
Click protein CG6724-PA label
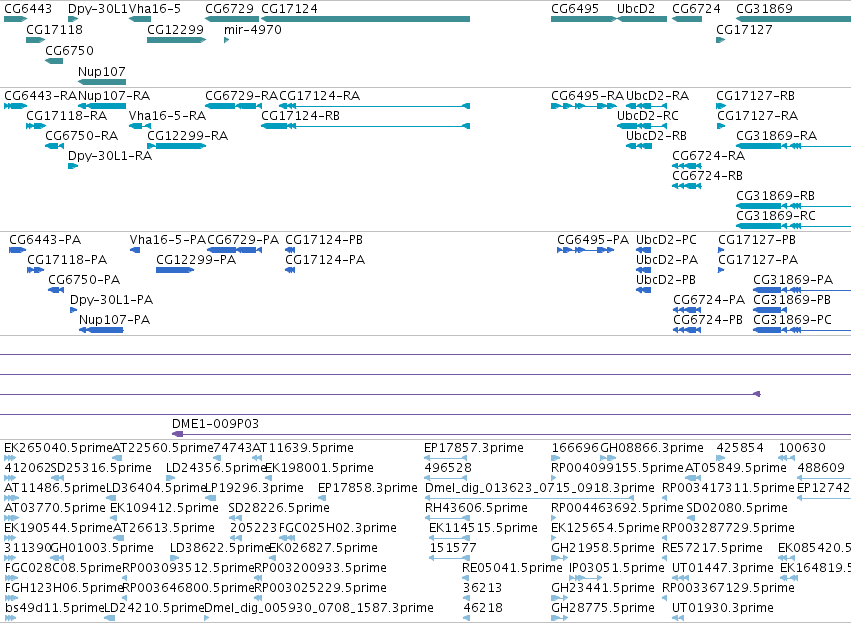pyautogui.click(x=709, y=300)
